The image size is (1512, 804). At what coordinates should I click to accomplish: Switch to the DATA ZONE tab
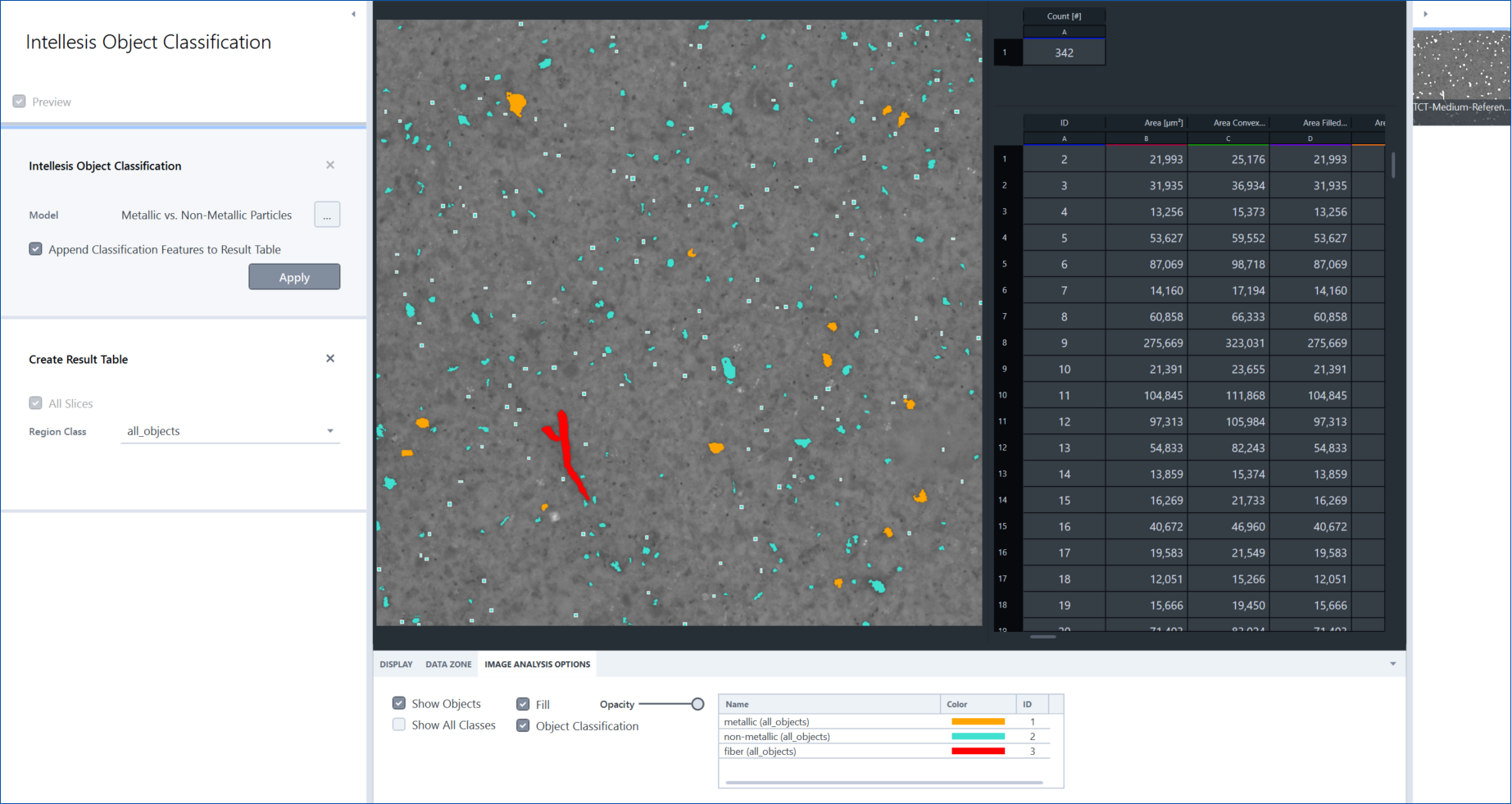pos(448,664)
